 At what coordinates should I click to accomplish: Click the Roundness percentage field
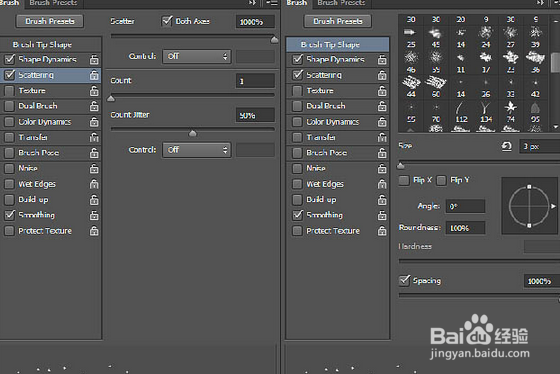coord(465,228)
